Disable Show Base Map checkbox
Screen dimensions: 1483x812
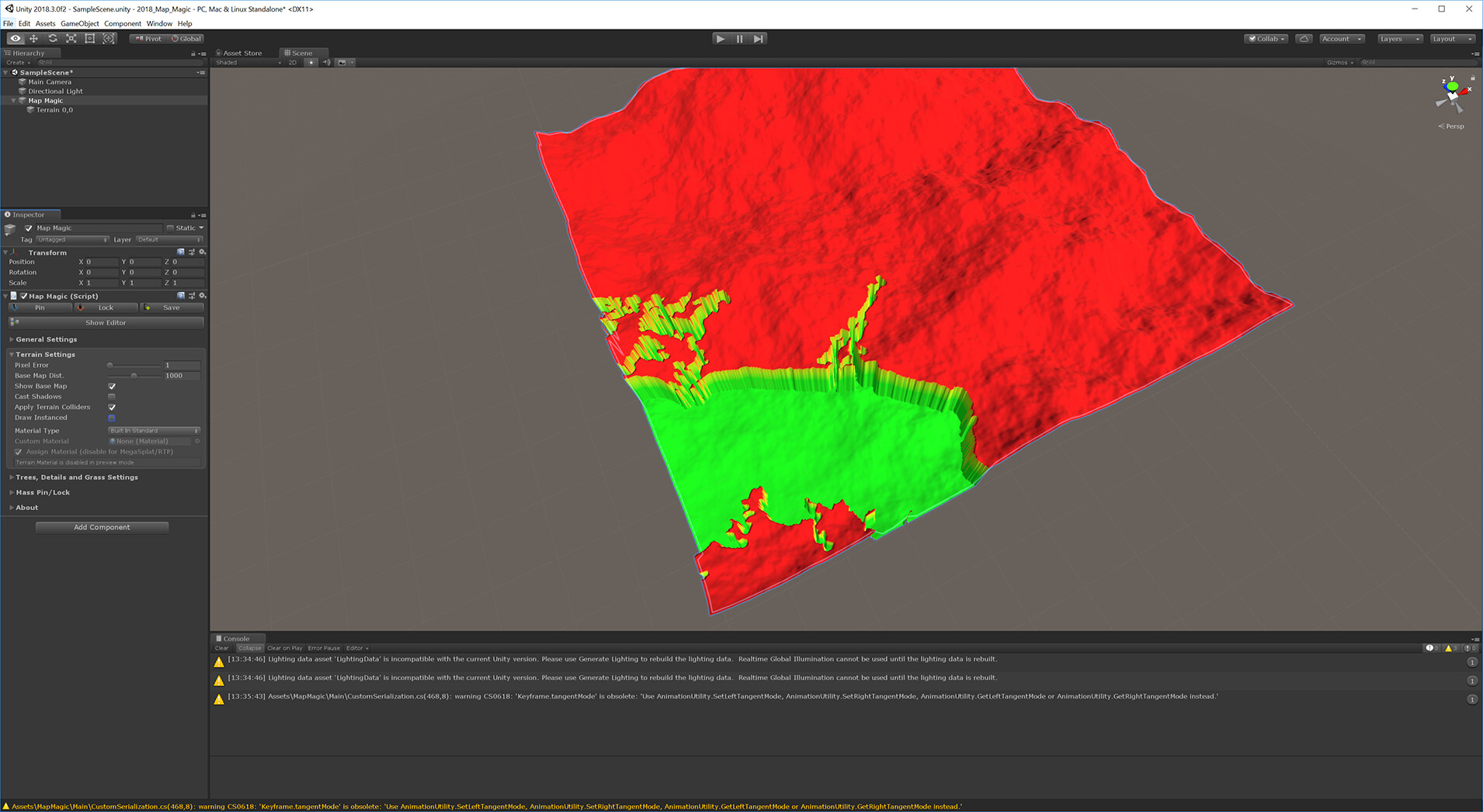(112, 386)
